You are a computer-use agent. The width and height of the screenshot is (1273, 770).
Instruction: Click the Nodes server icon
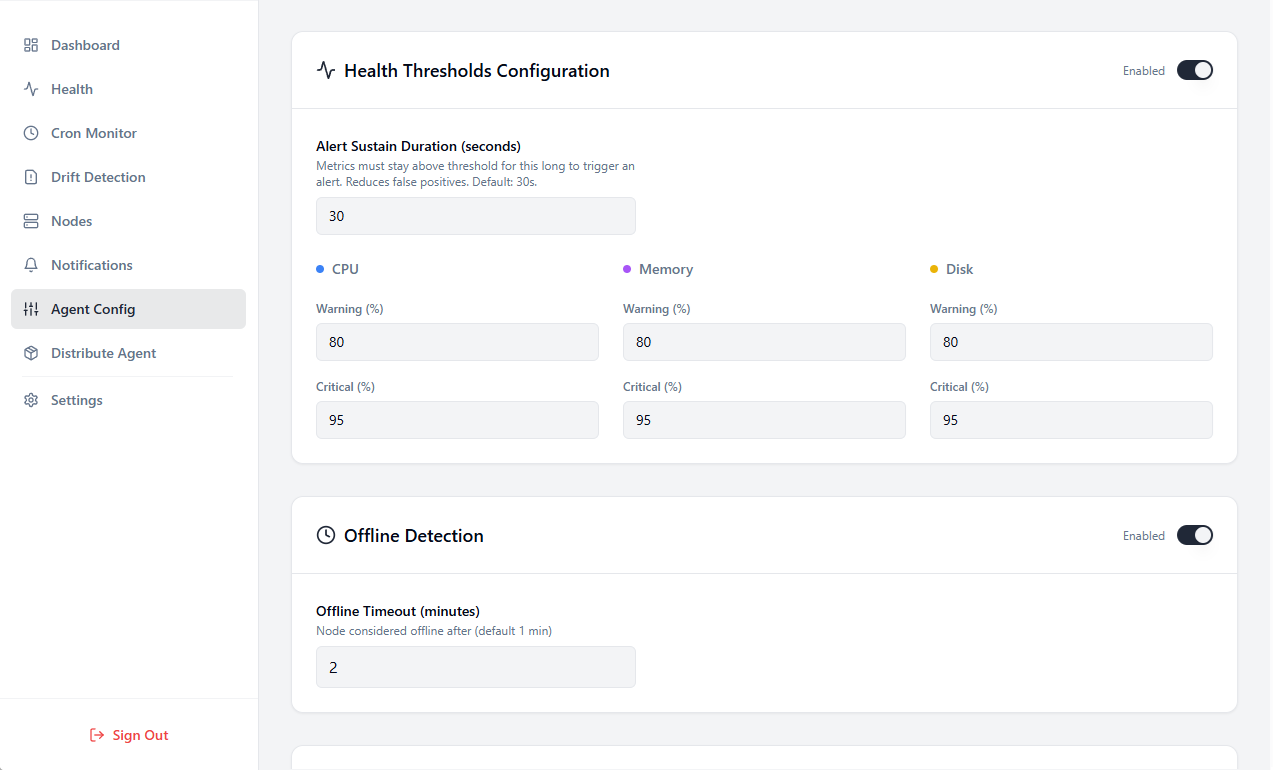click(31, 221)
